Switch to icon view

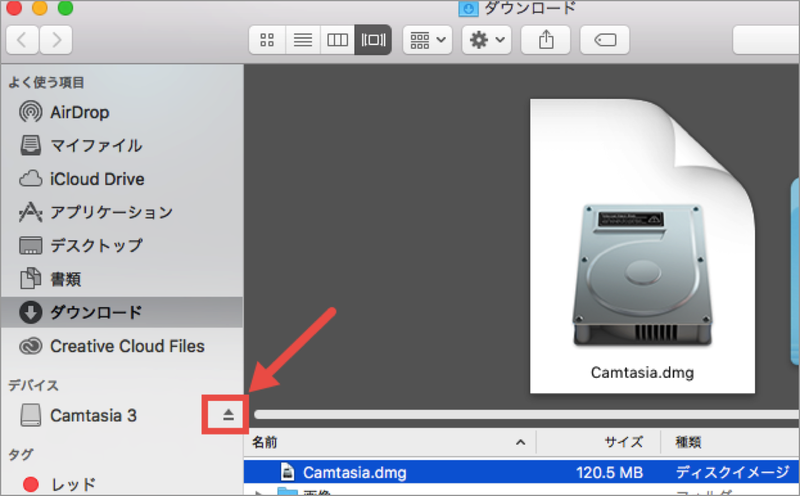[x=267, y=40]
